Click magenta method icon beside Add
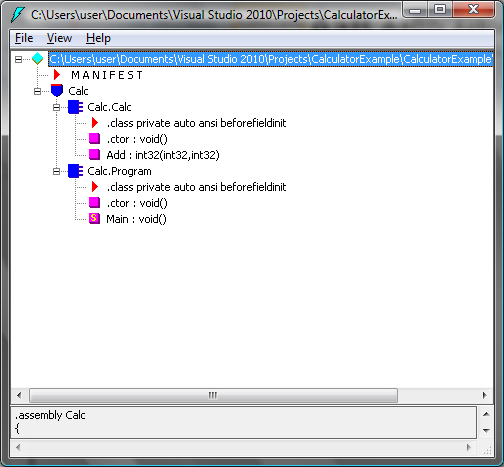 click(x=94, y=155)
